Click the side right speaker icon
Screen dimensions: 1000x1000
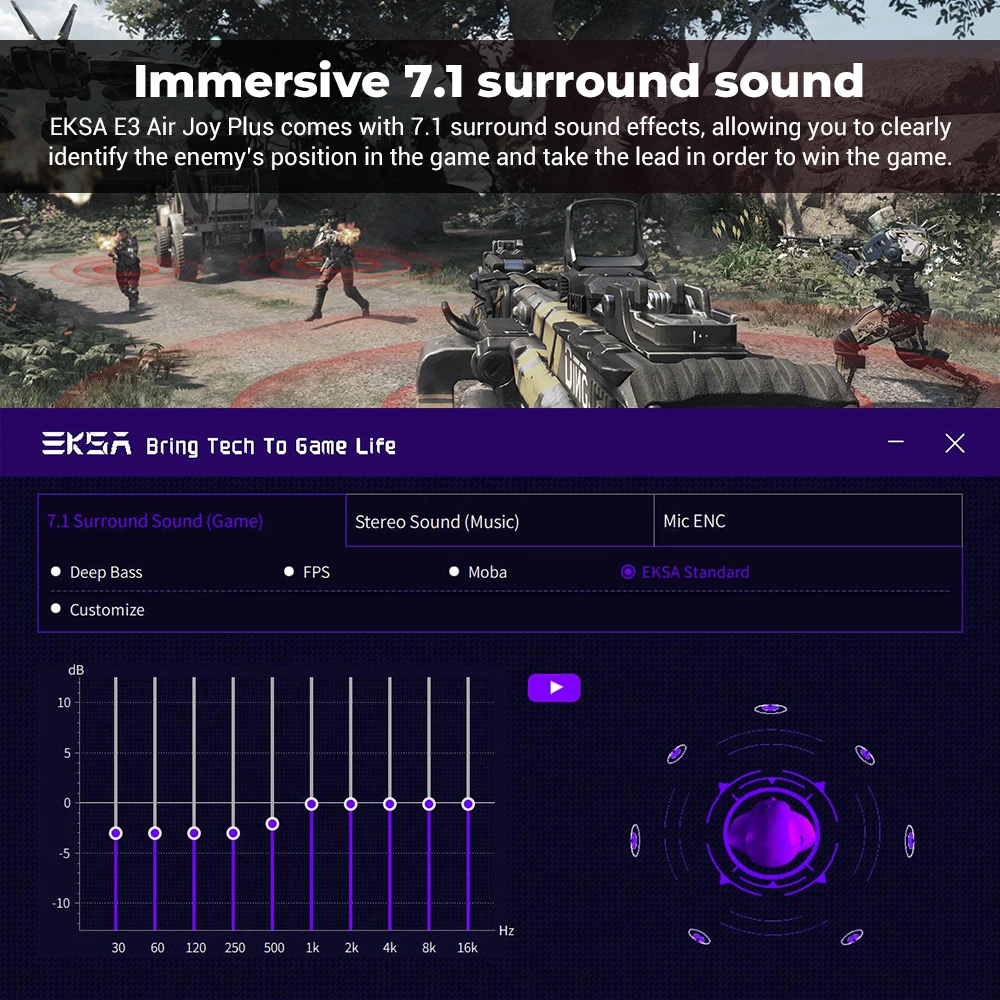click(910, 841)
